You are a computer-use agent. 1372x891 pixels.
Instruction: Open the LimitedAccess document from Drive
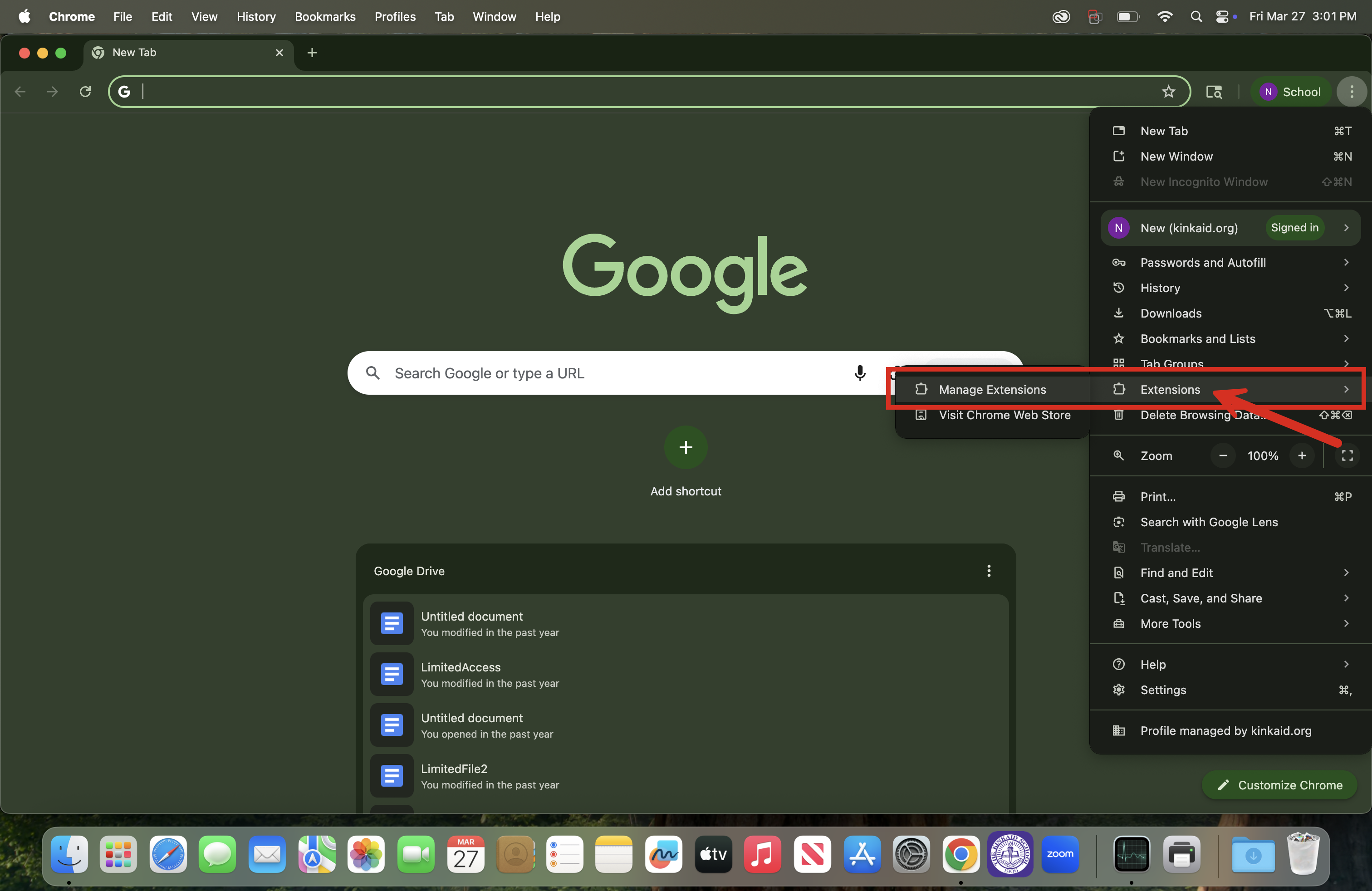(461, 674)
